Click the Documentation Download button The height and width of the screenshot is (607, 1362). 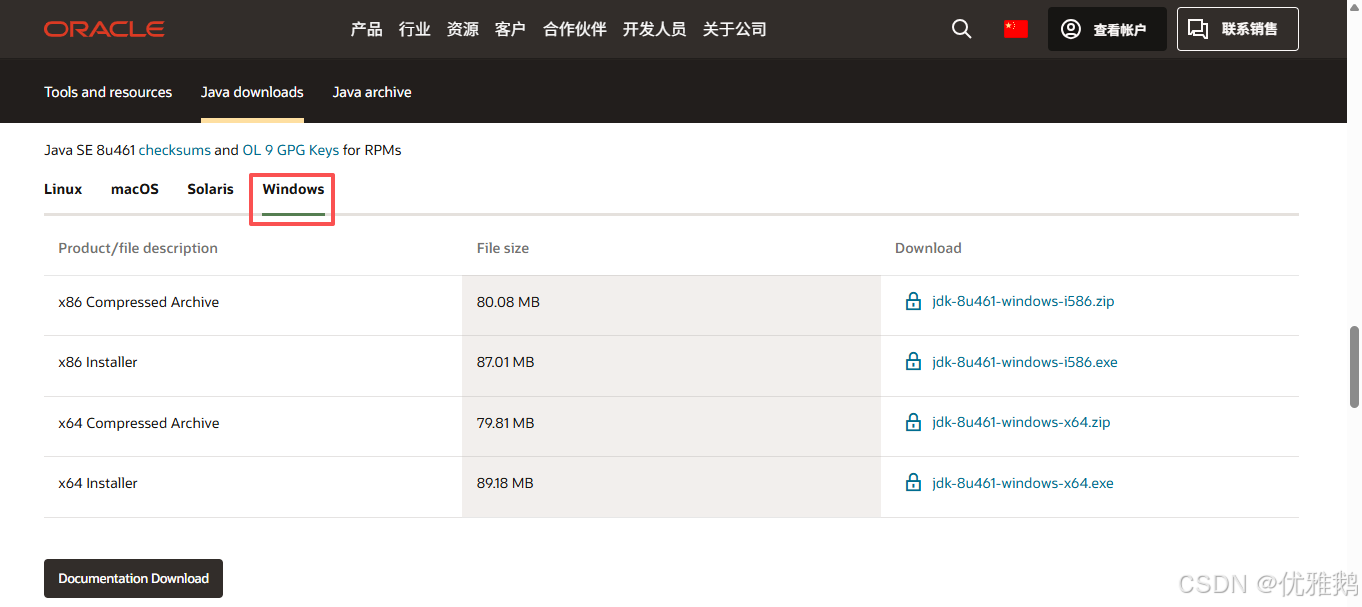tap(133, 578)
